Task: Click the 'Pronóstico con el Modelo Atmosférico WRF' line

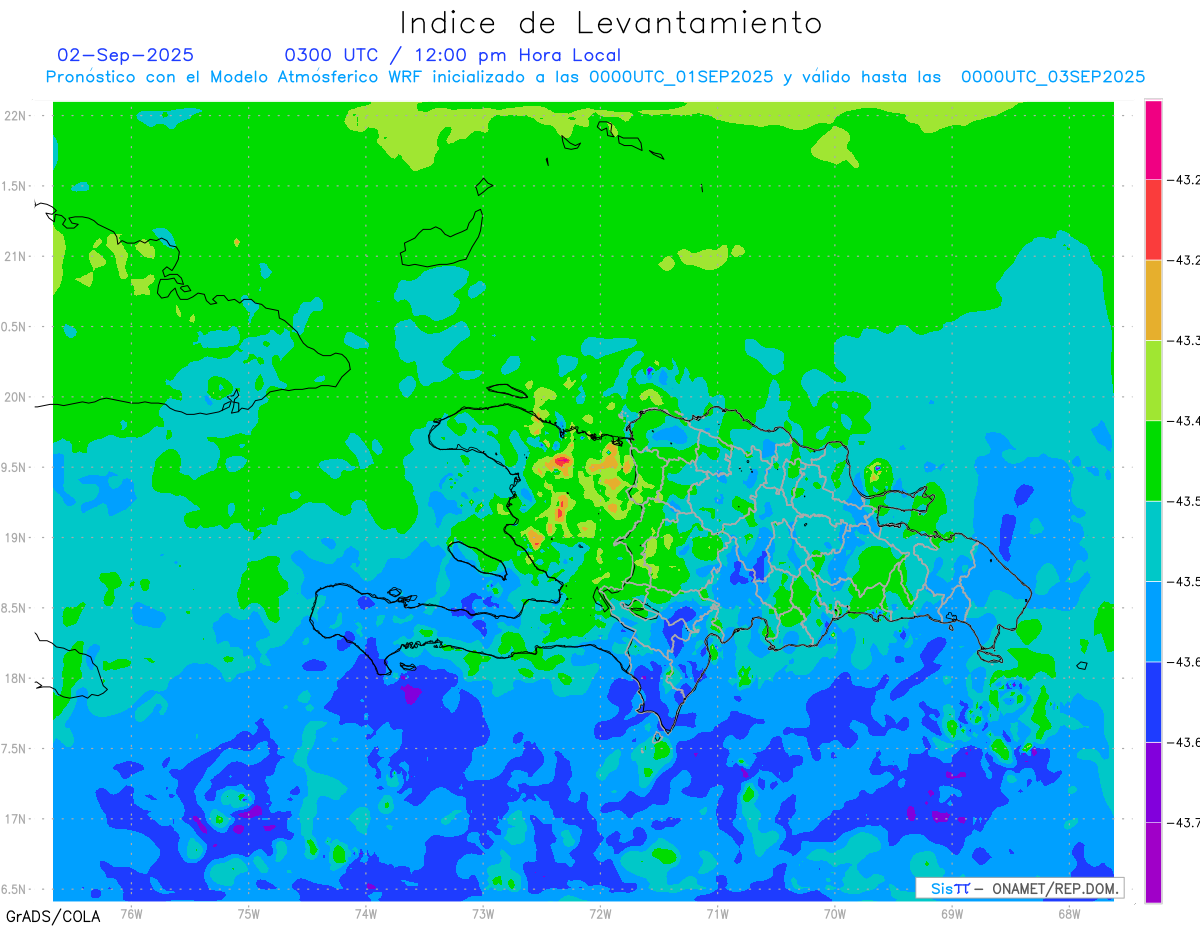Action: click(x=595, y=77)
